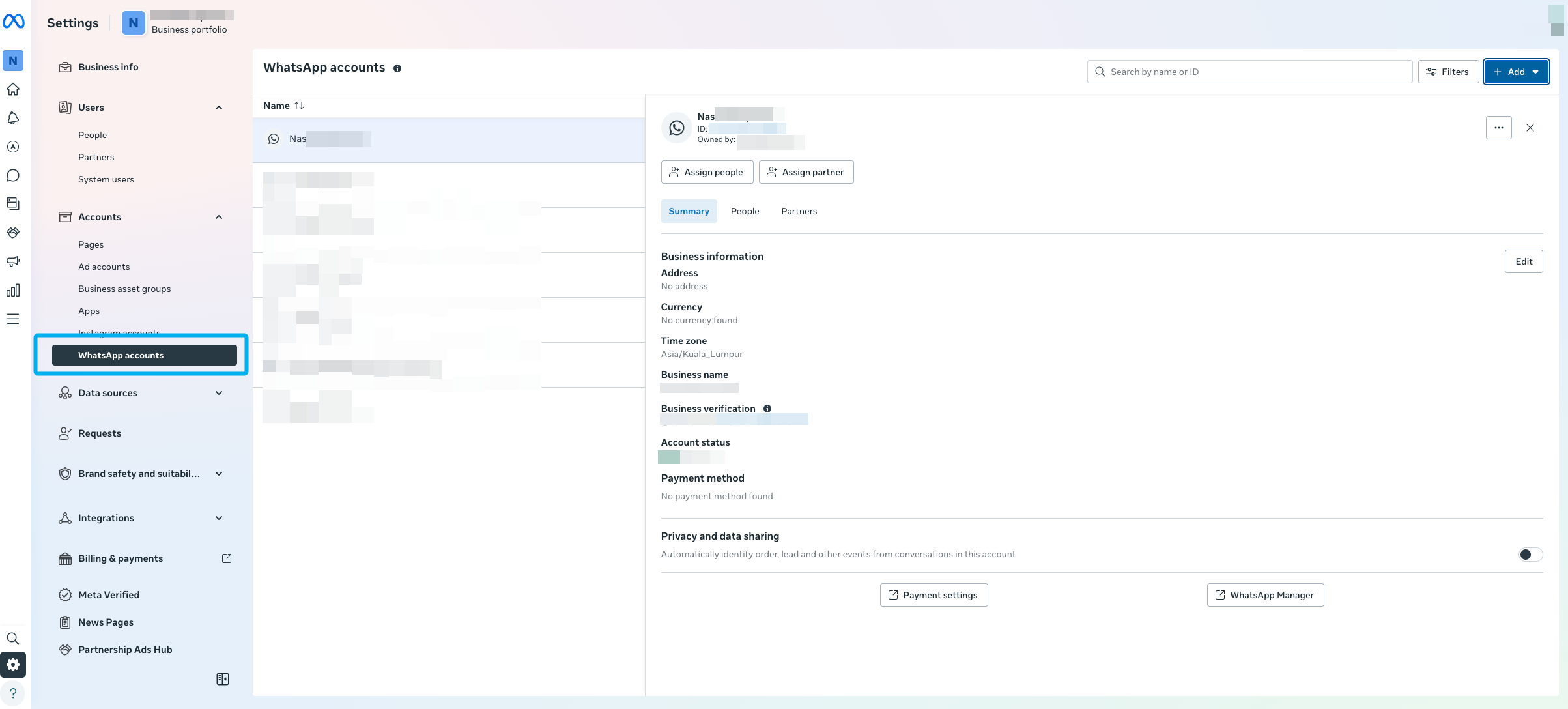The width and height of the screenshot is (1568, 709).
Task: Switch to the People tab
Action: click(745, 211)
